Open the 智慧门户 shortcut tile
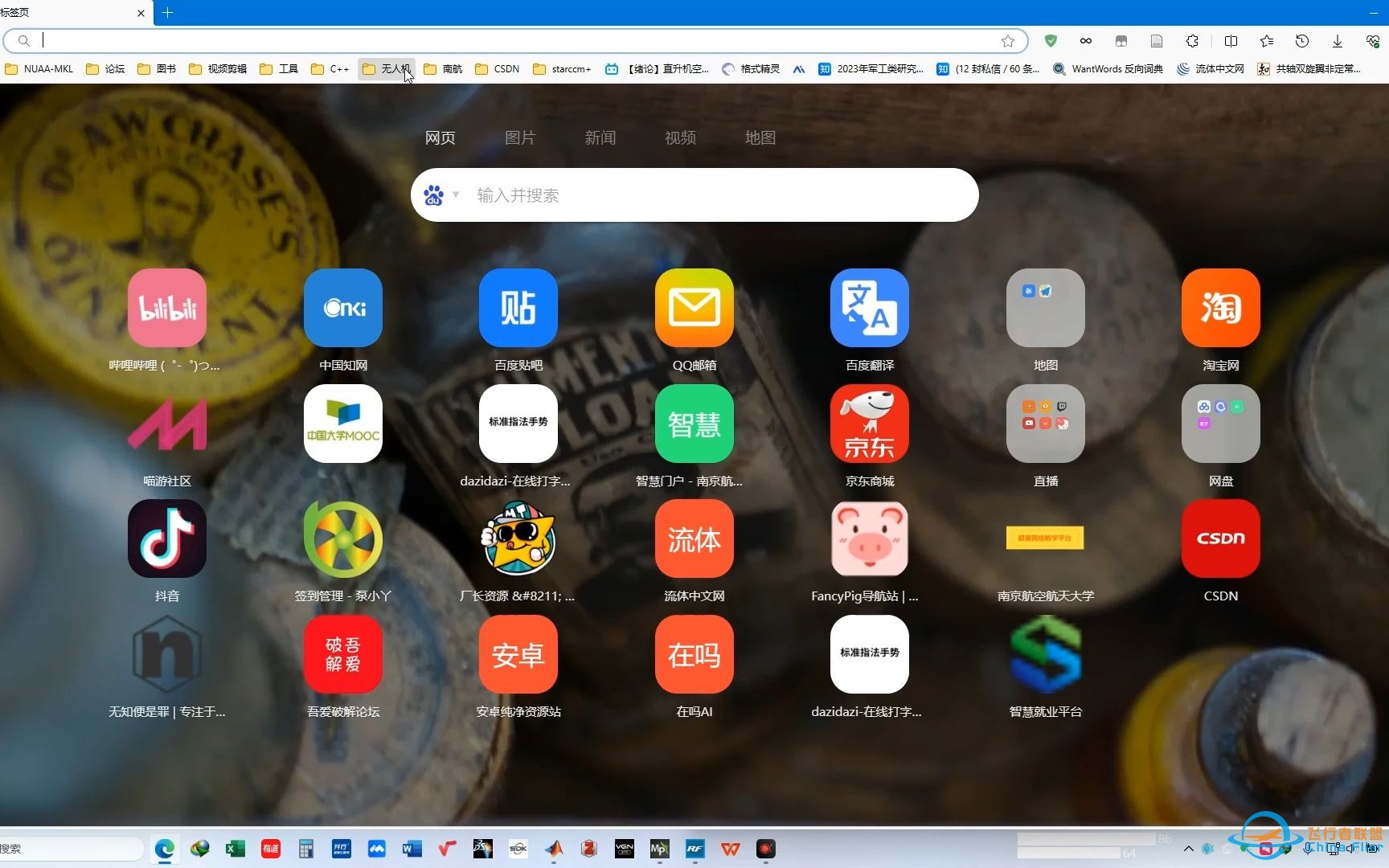The height and width of the screenshot is (868, 1389). [694, 424]
